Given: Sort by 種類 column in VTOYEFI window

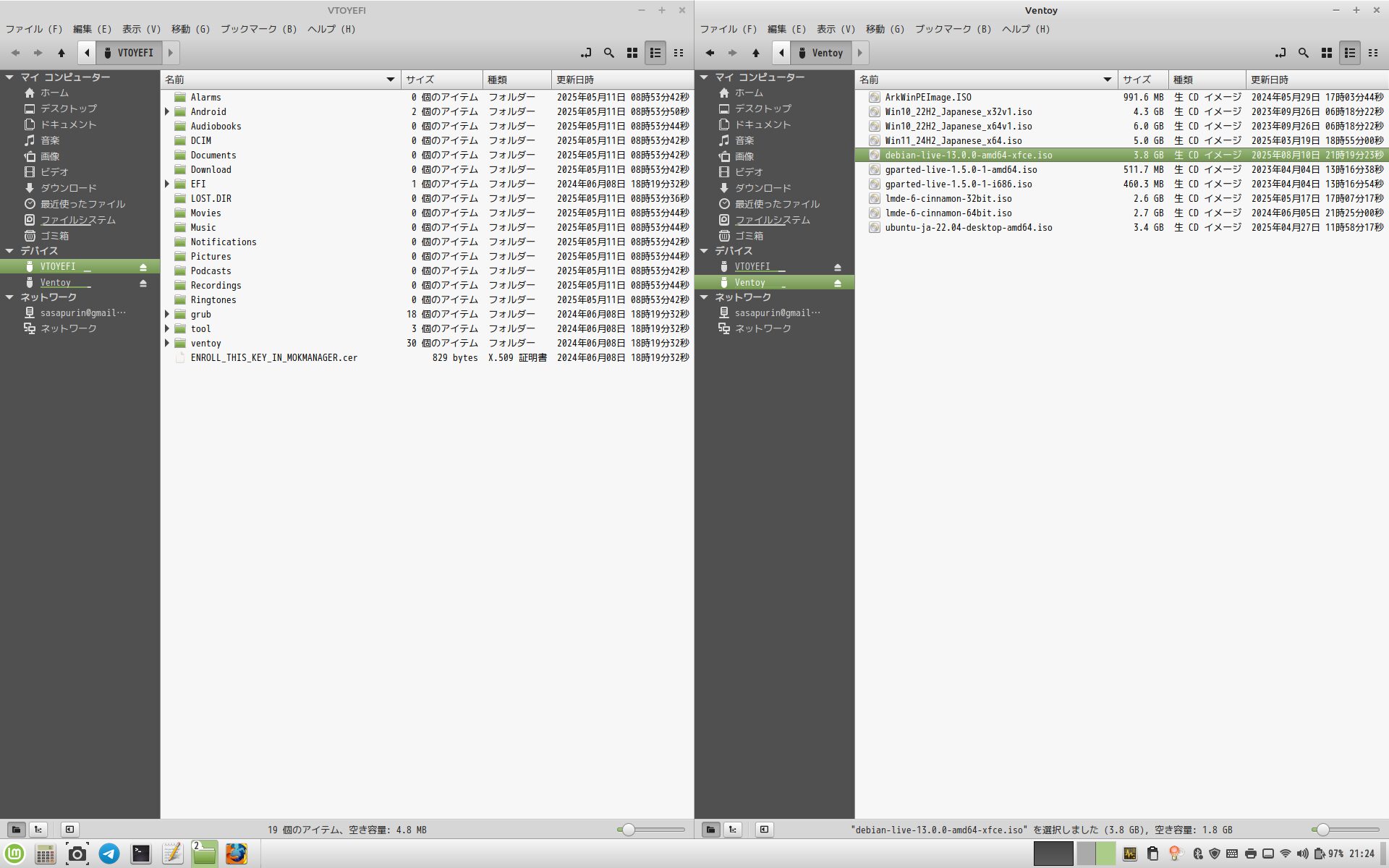Looking at the screenshot, I should coord(517,80).
